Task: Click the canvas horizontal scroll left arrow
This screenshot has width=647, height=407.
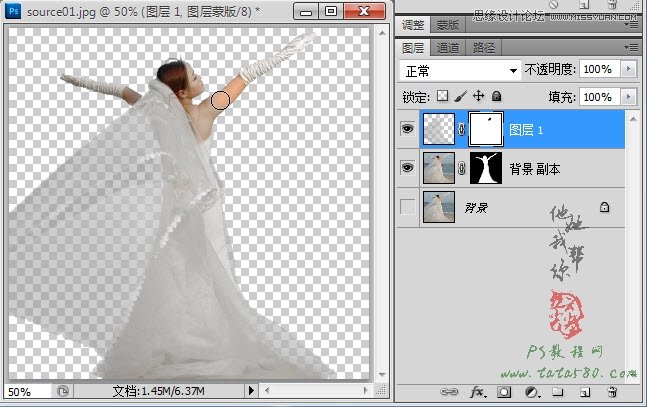Action: [x=267, y=390]
